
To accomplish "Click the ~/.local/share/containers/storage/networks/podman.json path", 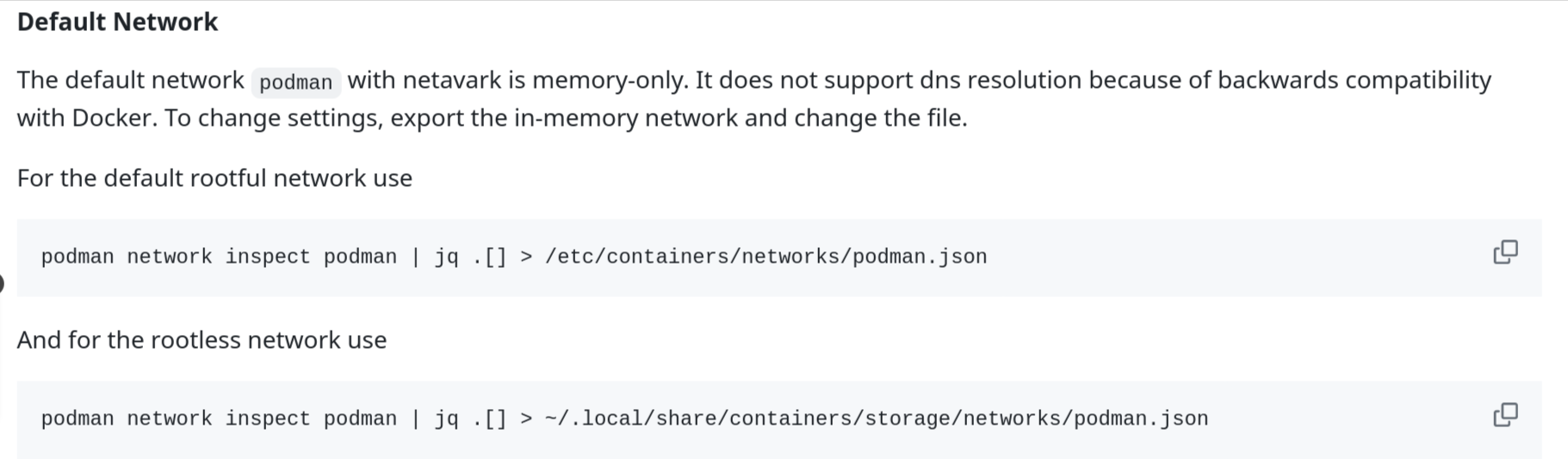I will [876, 419].
